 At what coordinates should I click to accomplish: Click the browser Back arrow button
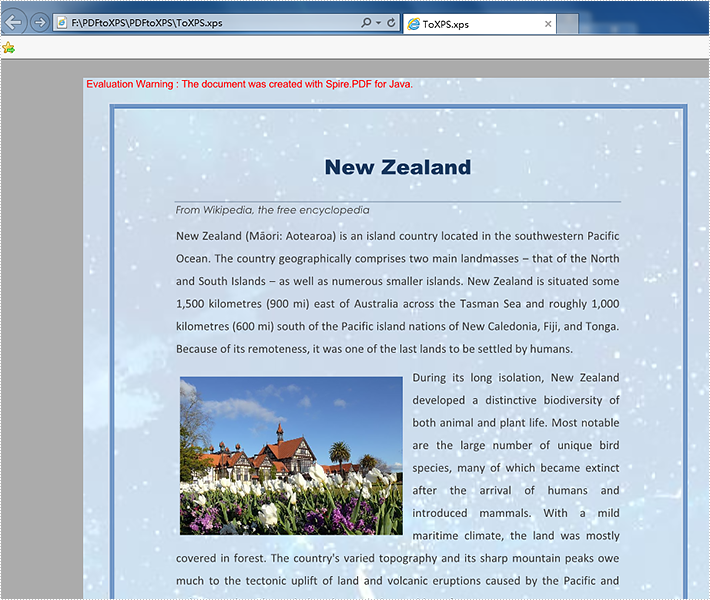(14, 22)
